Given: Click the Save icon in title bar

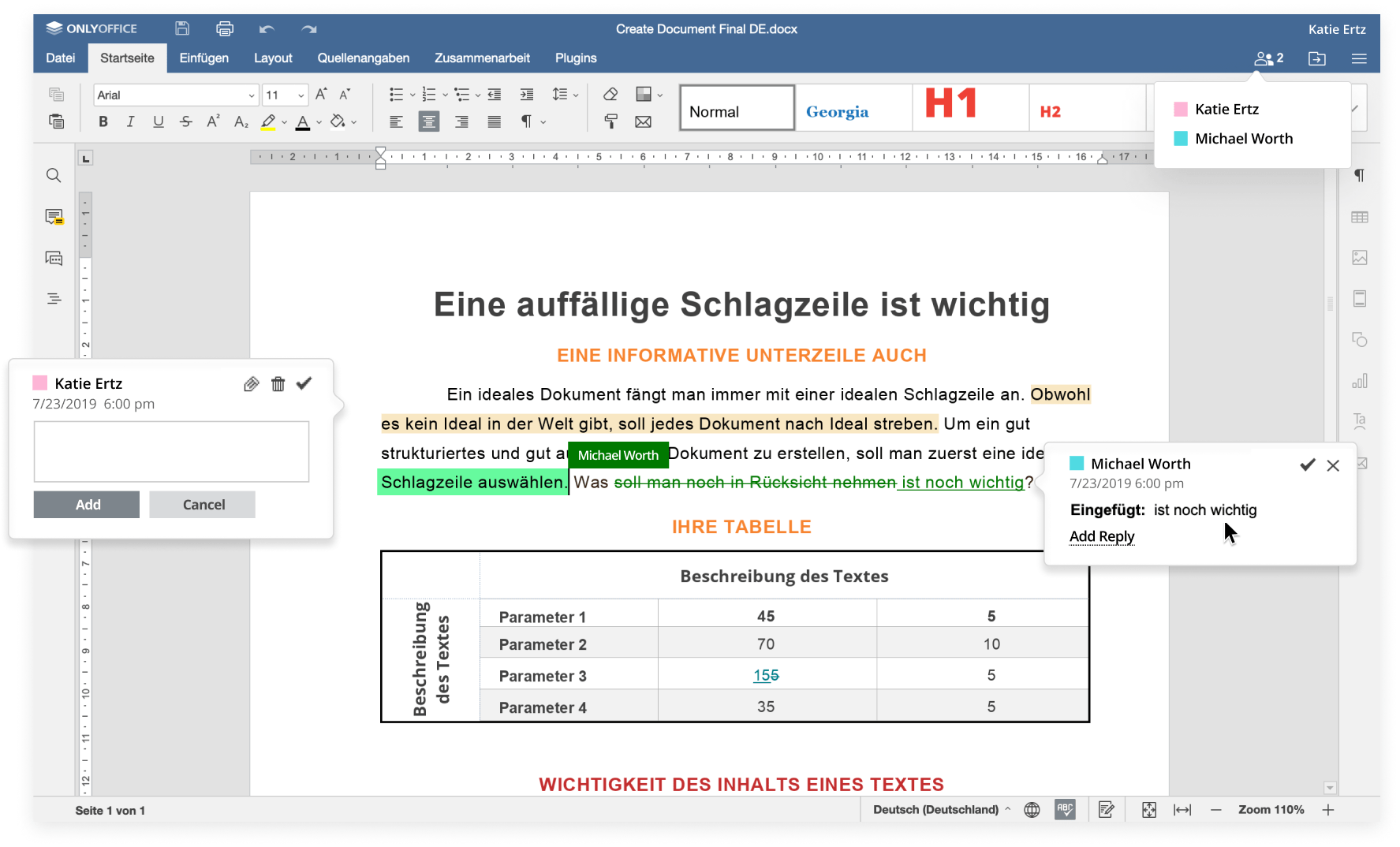Looking at the screenshot, I should coord(182,28).
